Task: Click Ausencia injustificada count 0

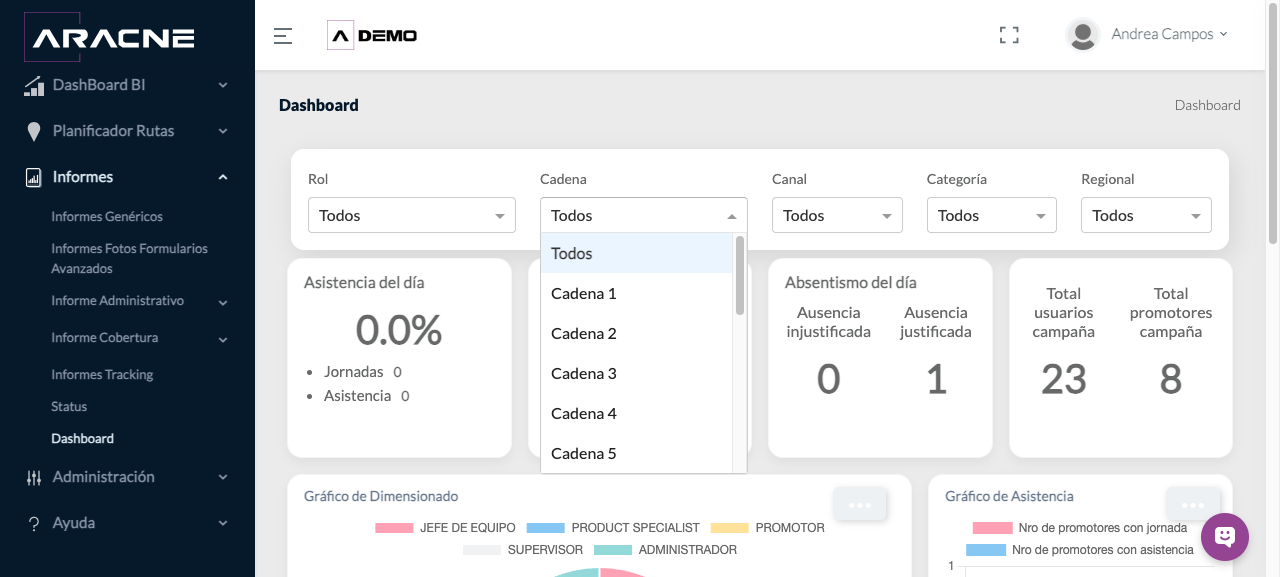Action: [829, 380]
